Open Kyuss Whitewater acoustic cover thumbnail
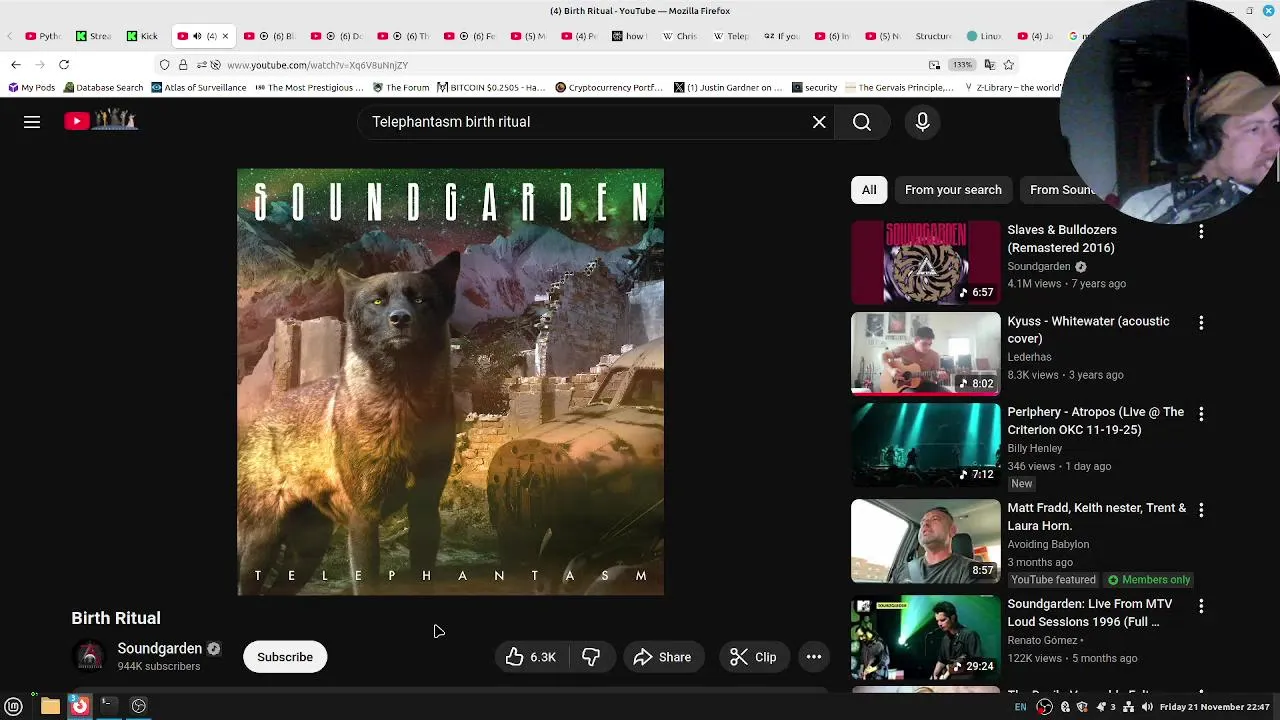1280x720 pixels. (925, 354)
